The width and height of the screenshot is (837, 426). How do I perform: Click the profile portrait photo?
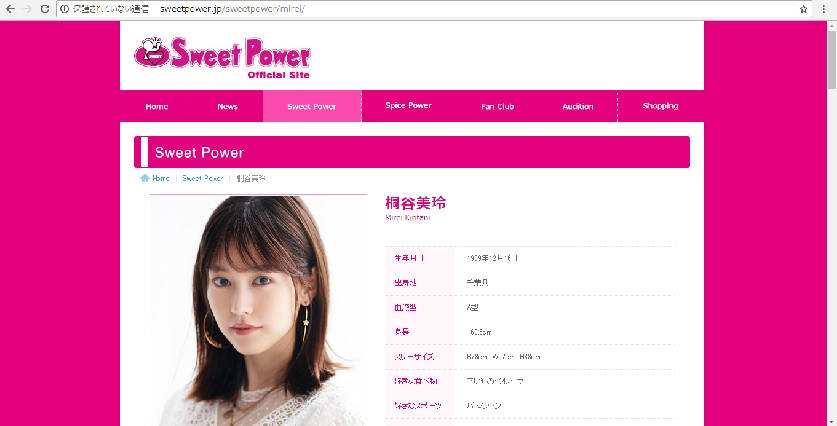pos(259,311)
